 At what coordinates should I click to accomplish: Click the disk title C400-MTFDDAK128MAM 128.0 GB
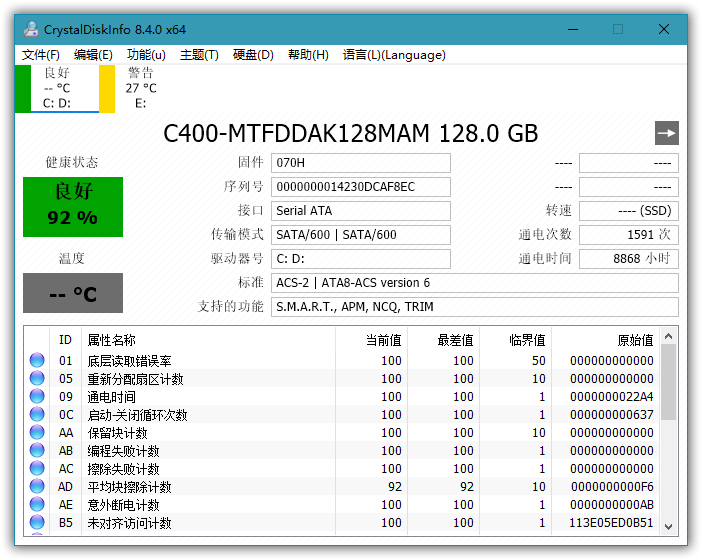pyautogui.click(x=351, y=133)
